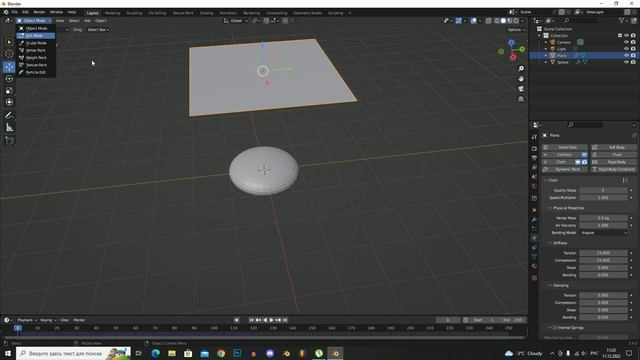Hide the Camera in the outliner
This screenshot has width=640, height=360.
click(x=626, y=42)
